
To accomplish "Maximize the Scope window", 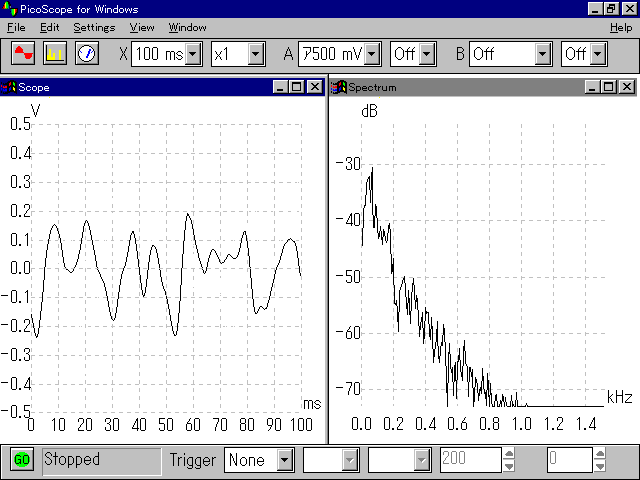I will (x=296, y=87).
